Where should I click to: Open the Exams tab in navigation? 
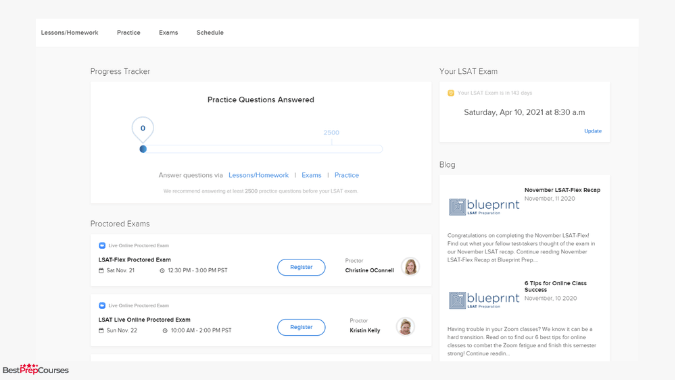tap(168, 33)
